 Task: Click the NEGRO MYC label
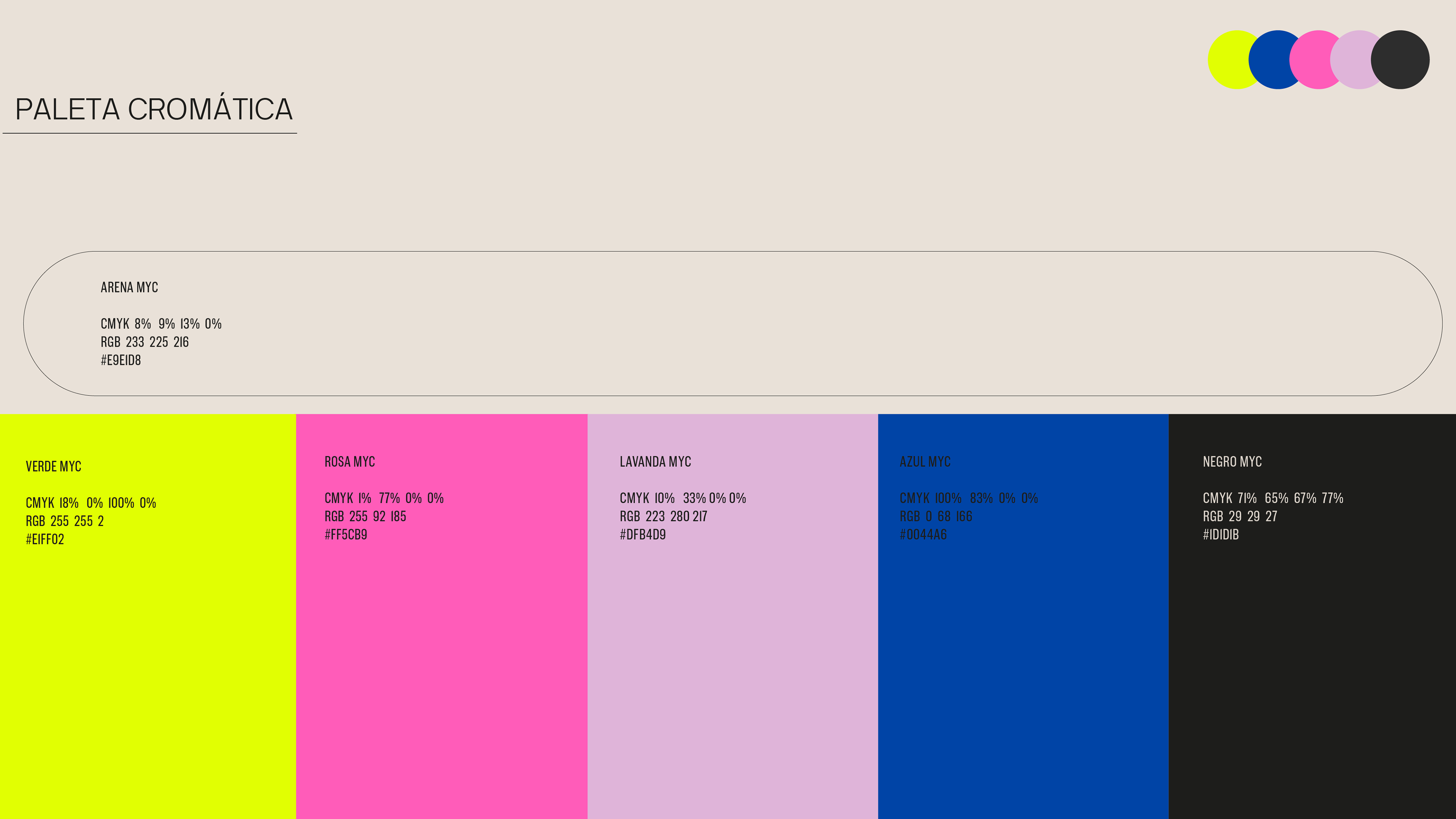click(1233, 461)
